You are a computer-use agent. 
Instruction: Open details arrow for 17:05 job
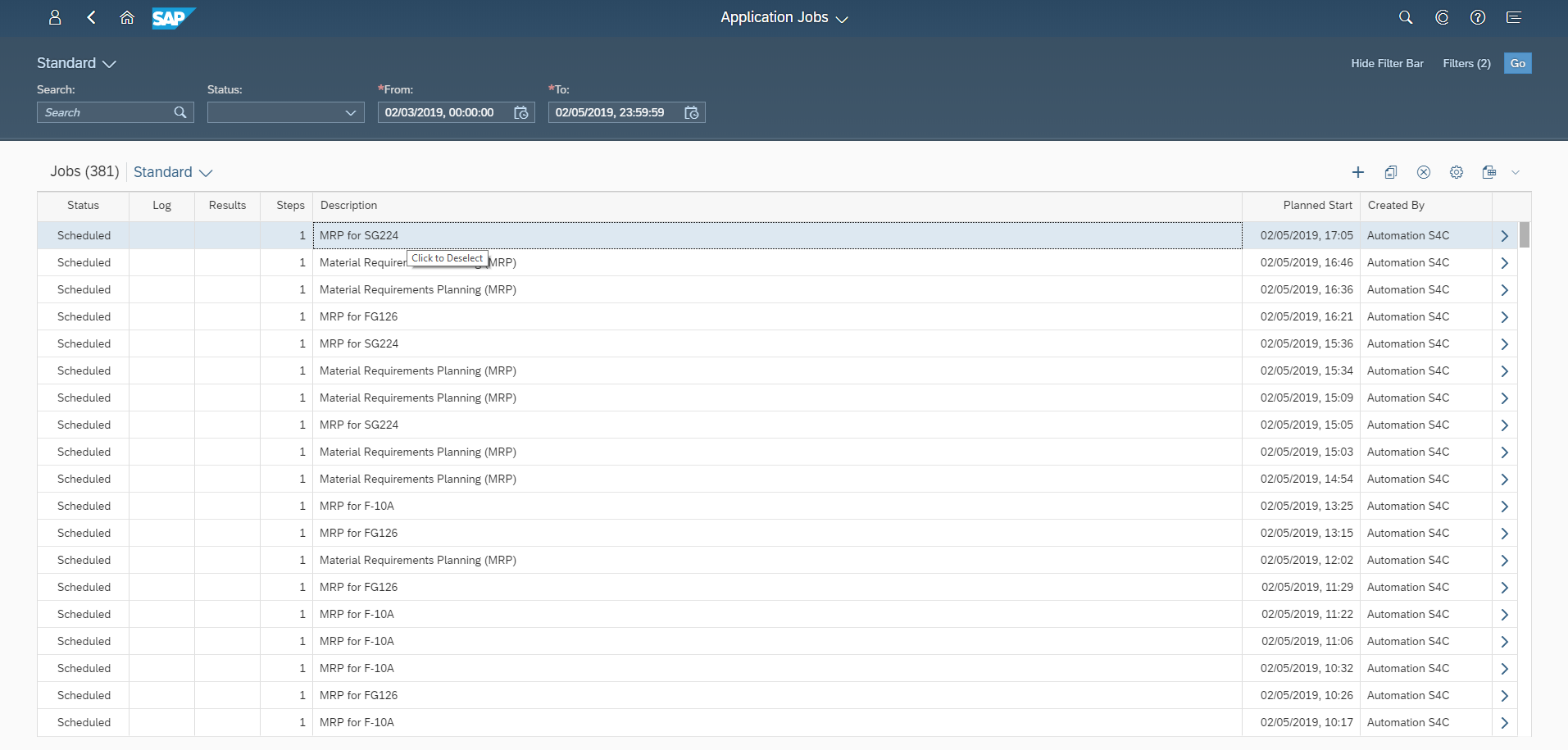pyautogui.click(x=1505, y=236)
